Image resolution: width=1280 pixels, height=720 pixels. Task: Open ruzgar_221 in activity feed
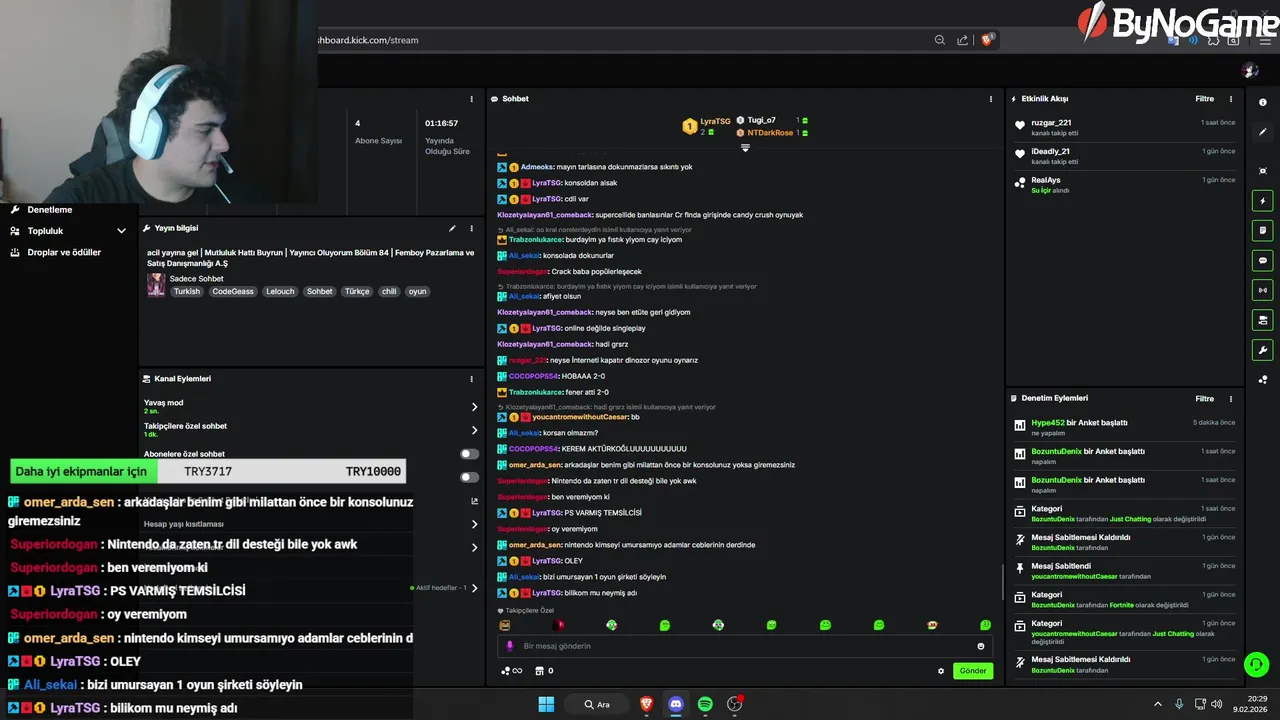pos(1051,123)
